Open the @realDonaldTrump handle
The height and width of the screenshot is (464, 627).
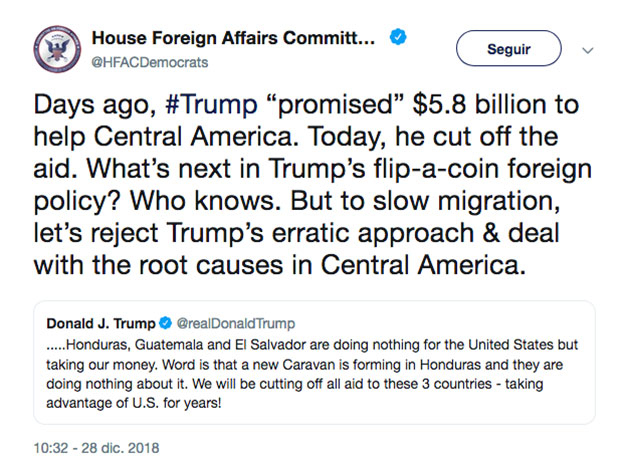(236, 323)
